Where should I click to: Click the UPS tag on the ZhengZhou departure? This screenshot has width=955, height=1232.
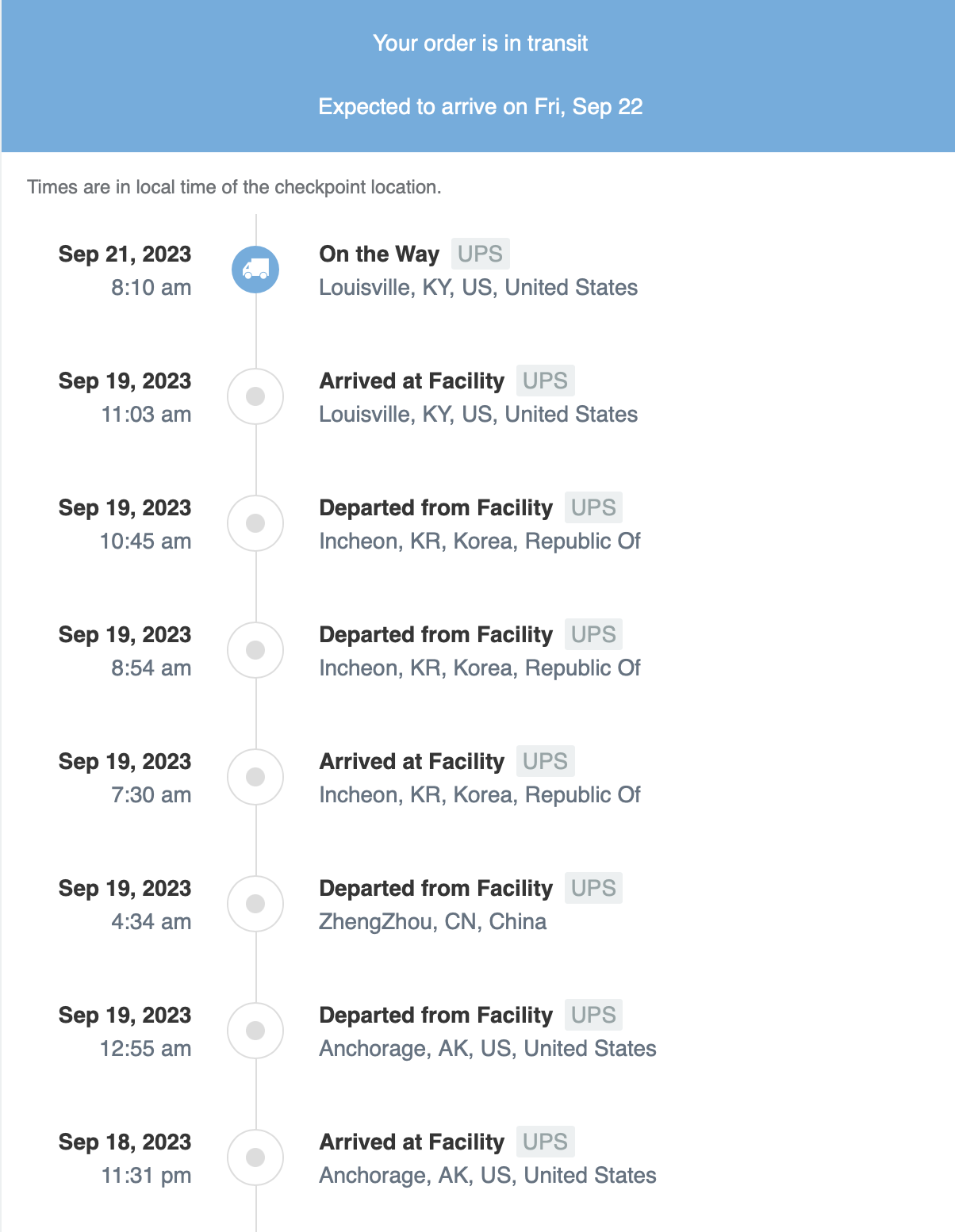point(593,888)
